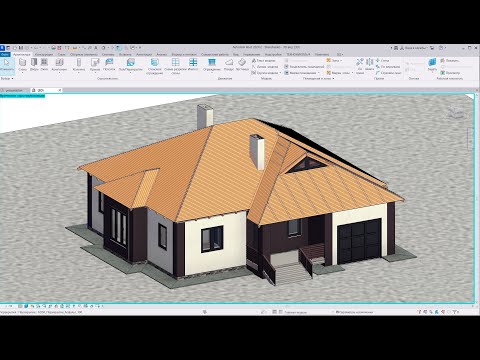Expand the Column tool dropdown arrow
Image resolution: width=480 pixels, height=360 pixels.
pyautogui.click(x=79, y=72)
